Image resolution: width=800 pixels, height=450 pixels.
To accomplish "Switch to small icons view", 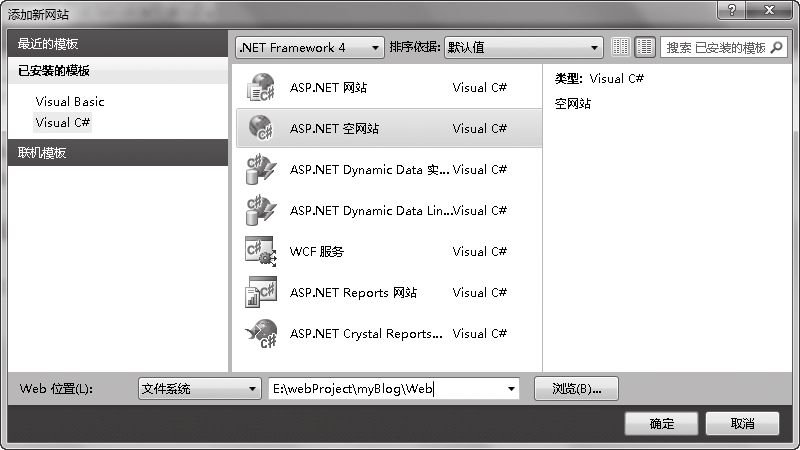I will pyautogui.click(x=620, y=47).
